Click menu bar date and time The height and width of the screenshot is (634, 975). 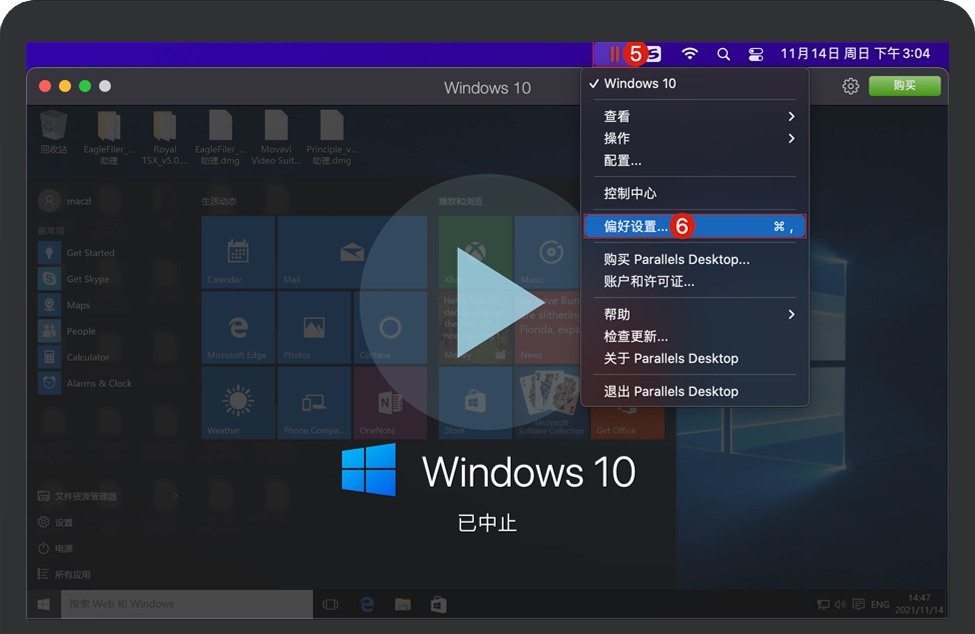pyautogui.click(x=855, y=53)
